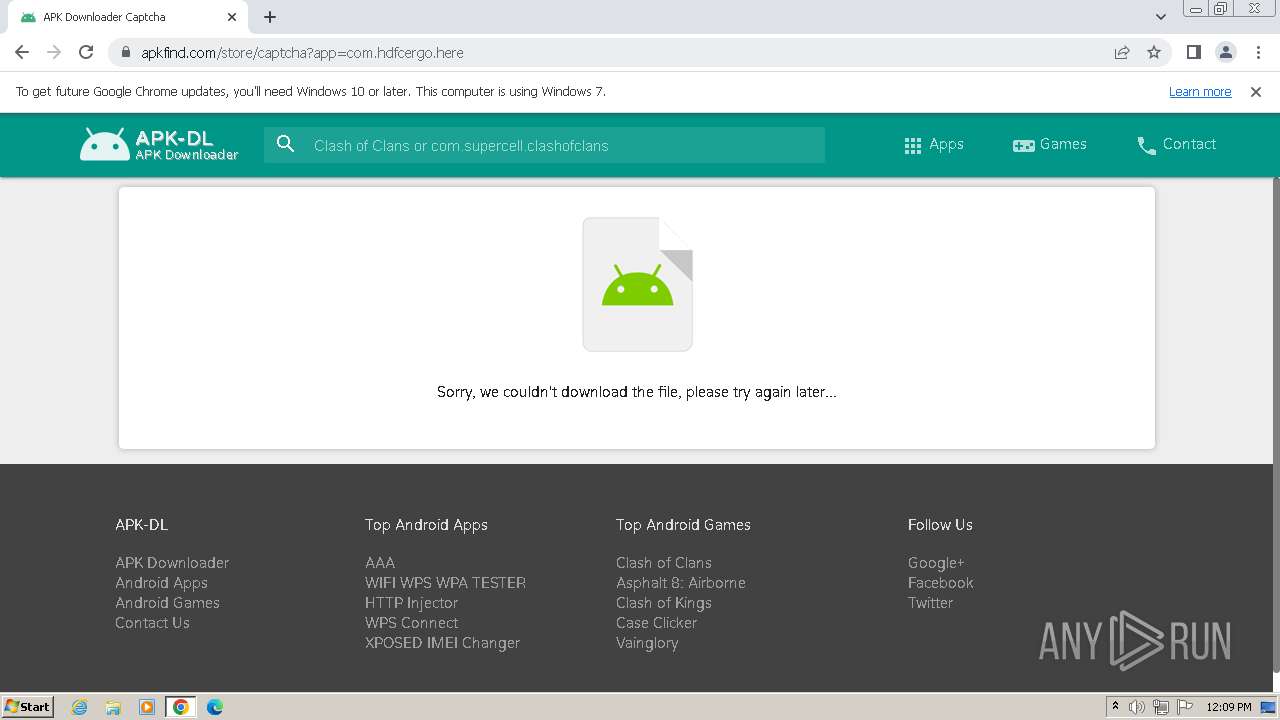Share this page icon in address bar
This screenshot has height=720, width=1280.
tap(1122, 52)
